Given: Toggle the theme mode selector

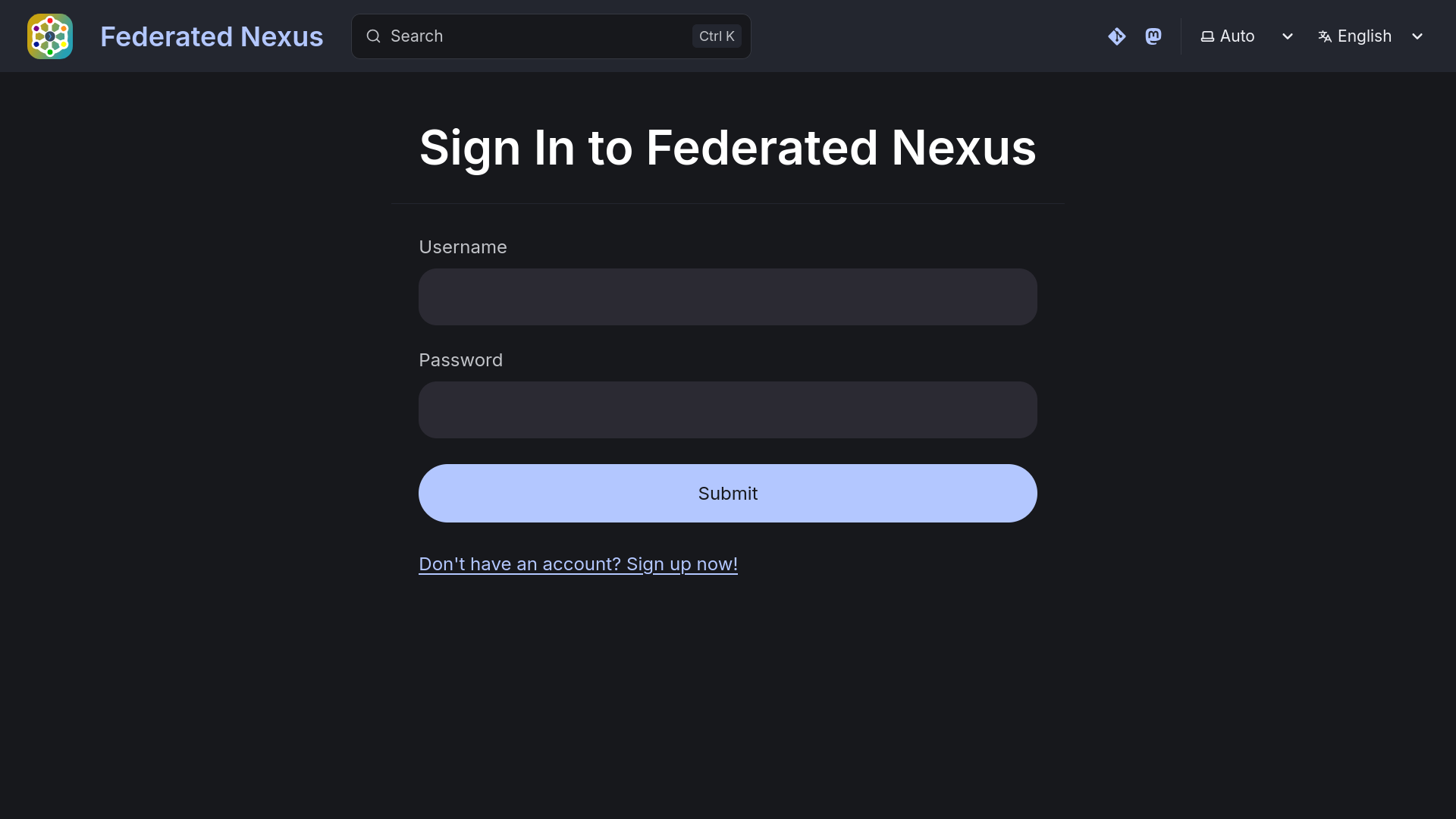Looking at the screenshot, I should (x=1236, y=36).
